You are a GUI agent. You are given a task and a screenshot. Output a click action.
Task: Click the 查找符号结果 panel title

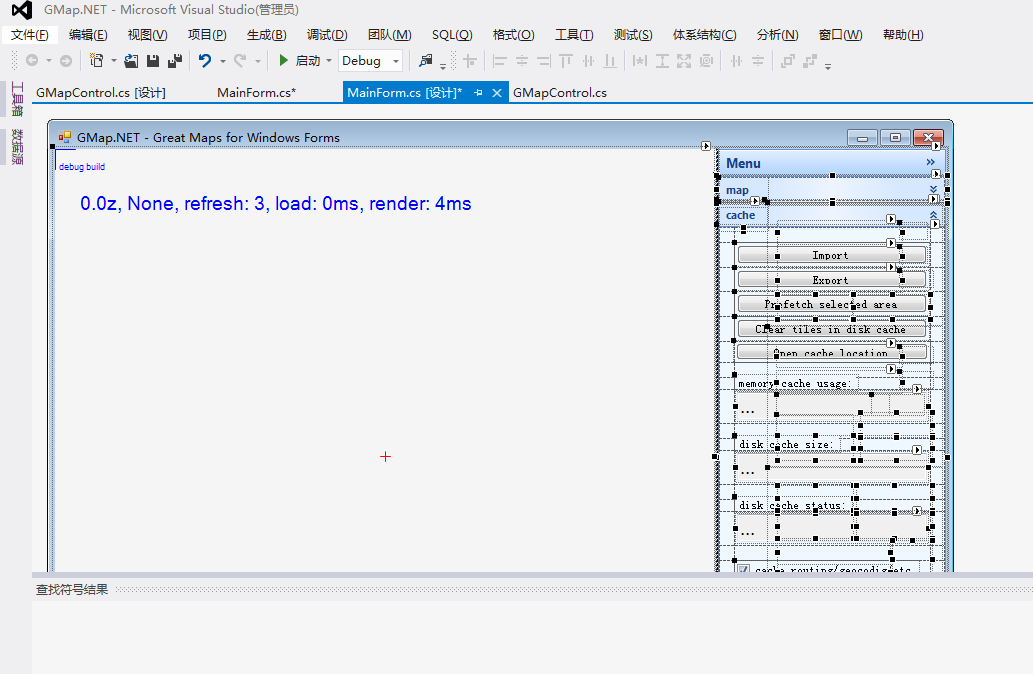(72, 590)
